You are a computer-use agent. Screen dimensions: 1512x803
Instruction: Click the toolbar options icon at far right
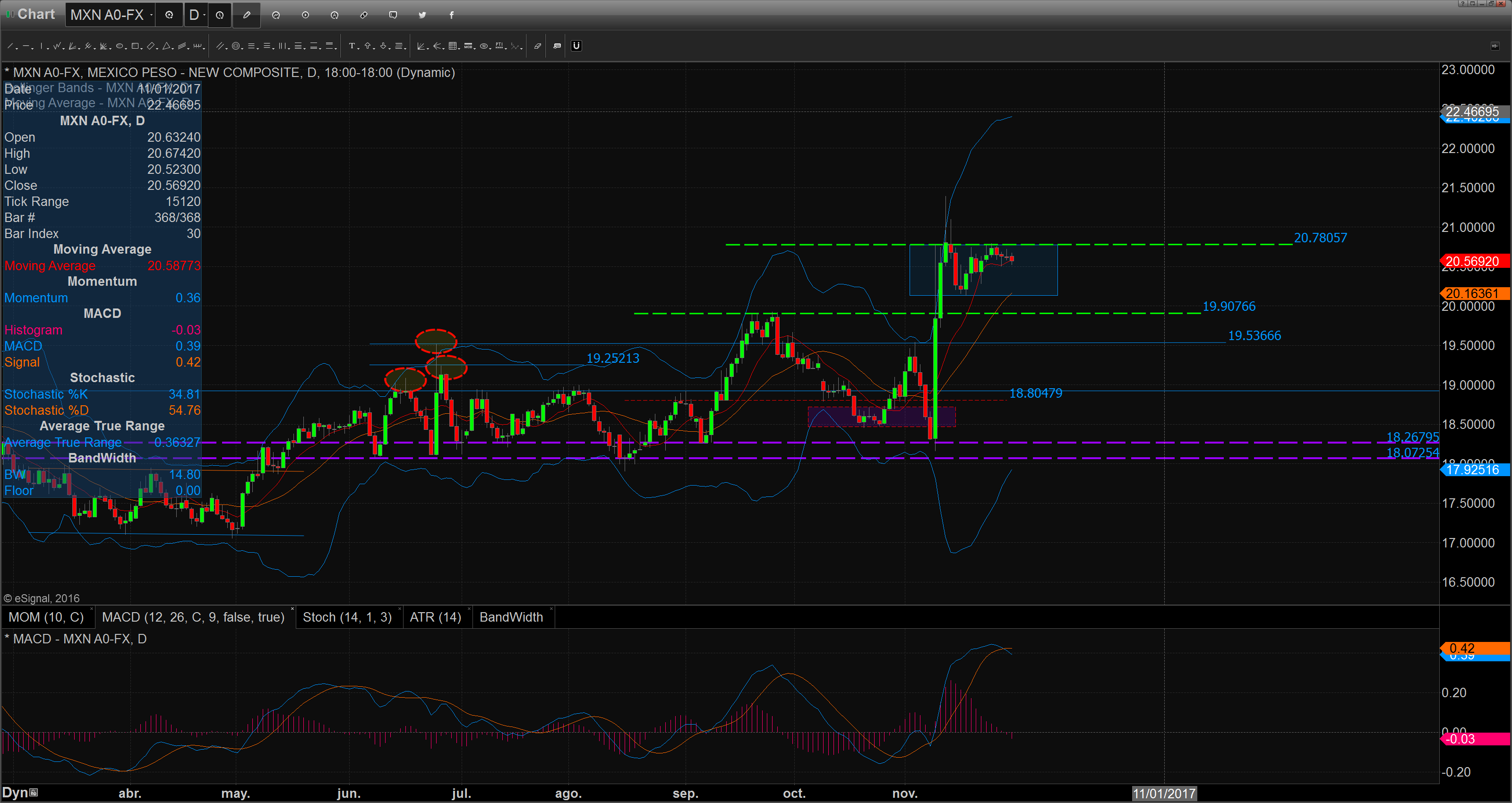[1495, 46]
